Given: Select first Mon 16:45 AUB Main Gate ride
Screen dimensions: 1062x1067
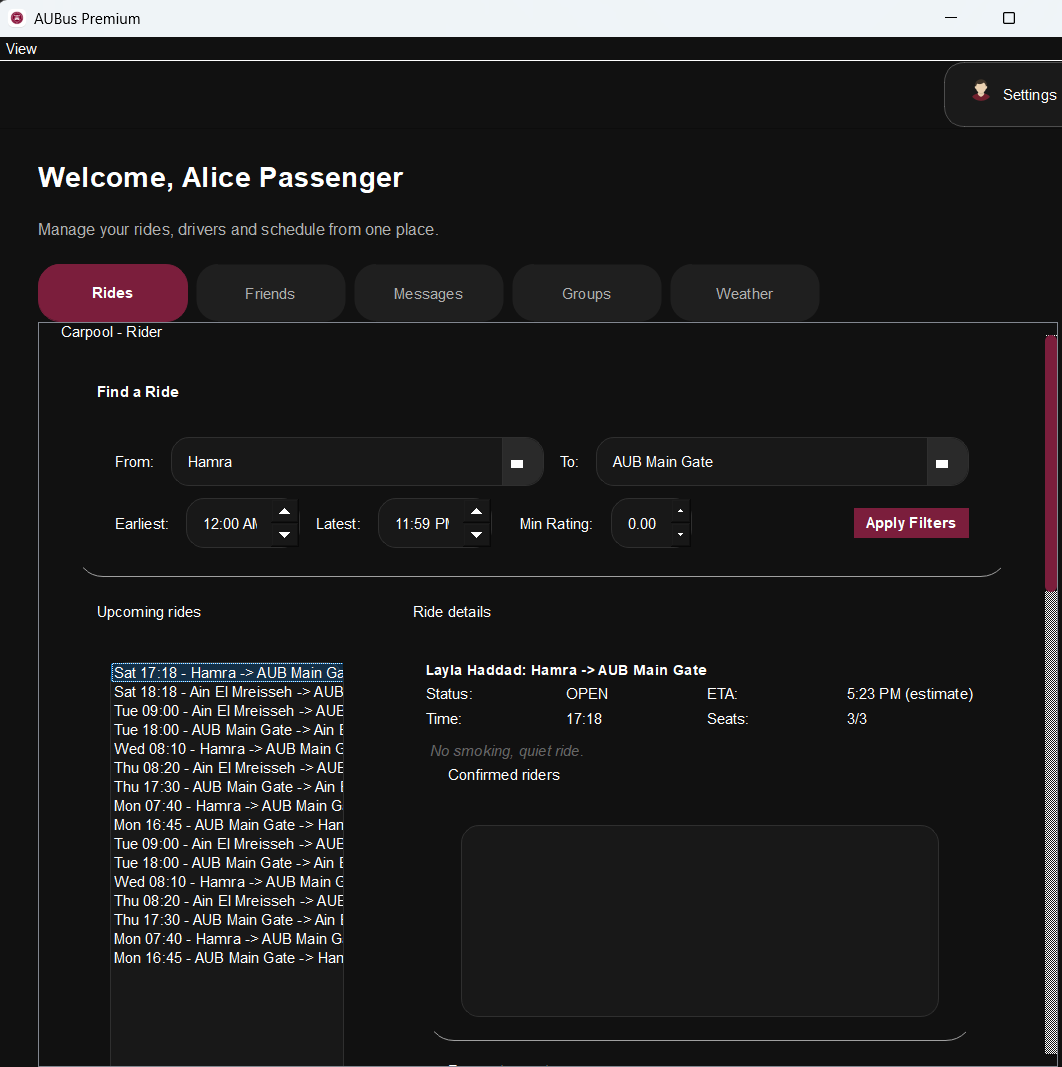Looking at the screenshot, I should click(227, 825).
